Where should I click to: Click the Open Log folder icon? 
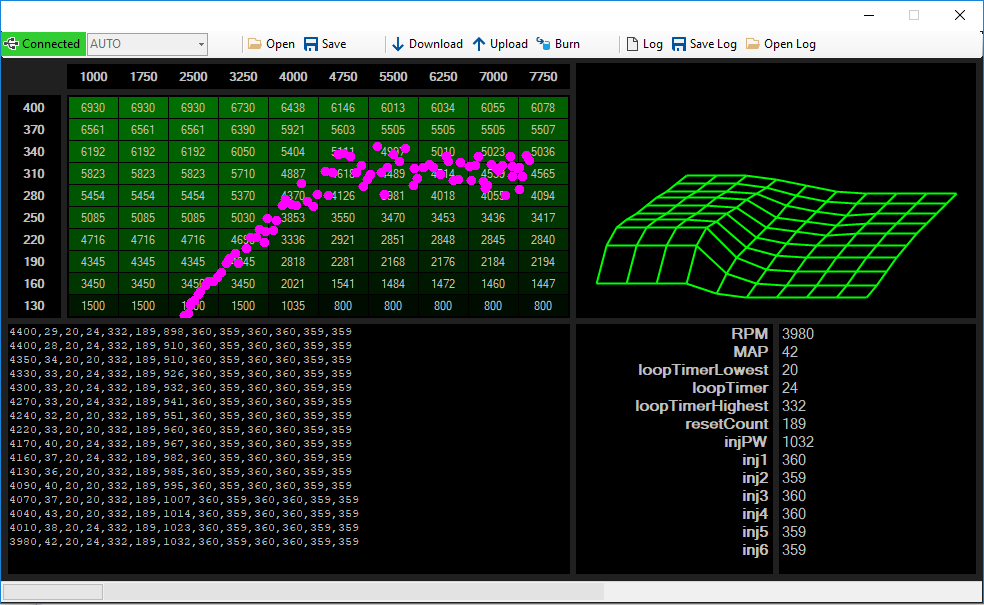click(752, 44)
